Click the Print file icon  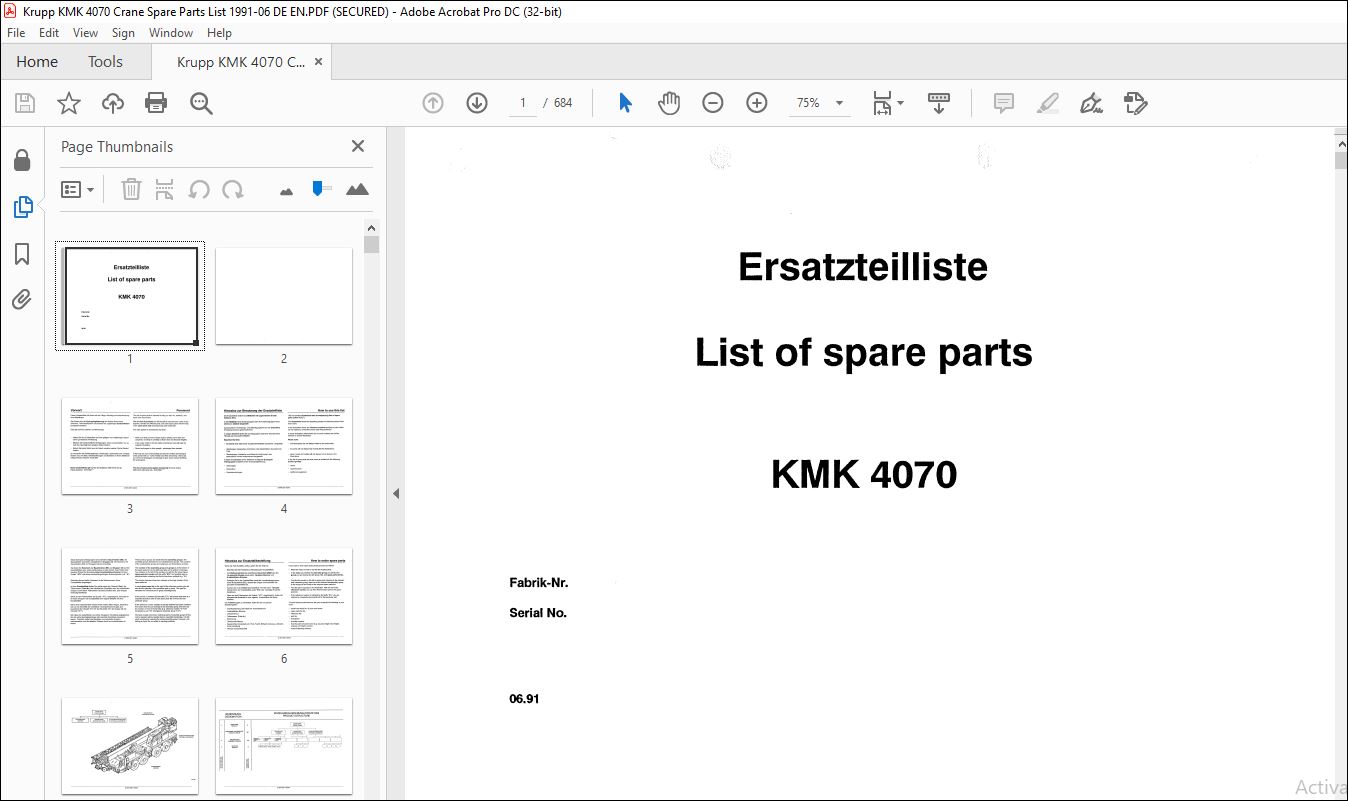tap(156, 103)
